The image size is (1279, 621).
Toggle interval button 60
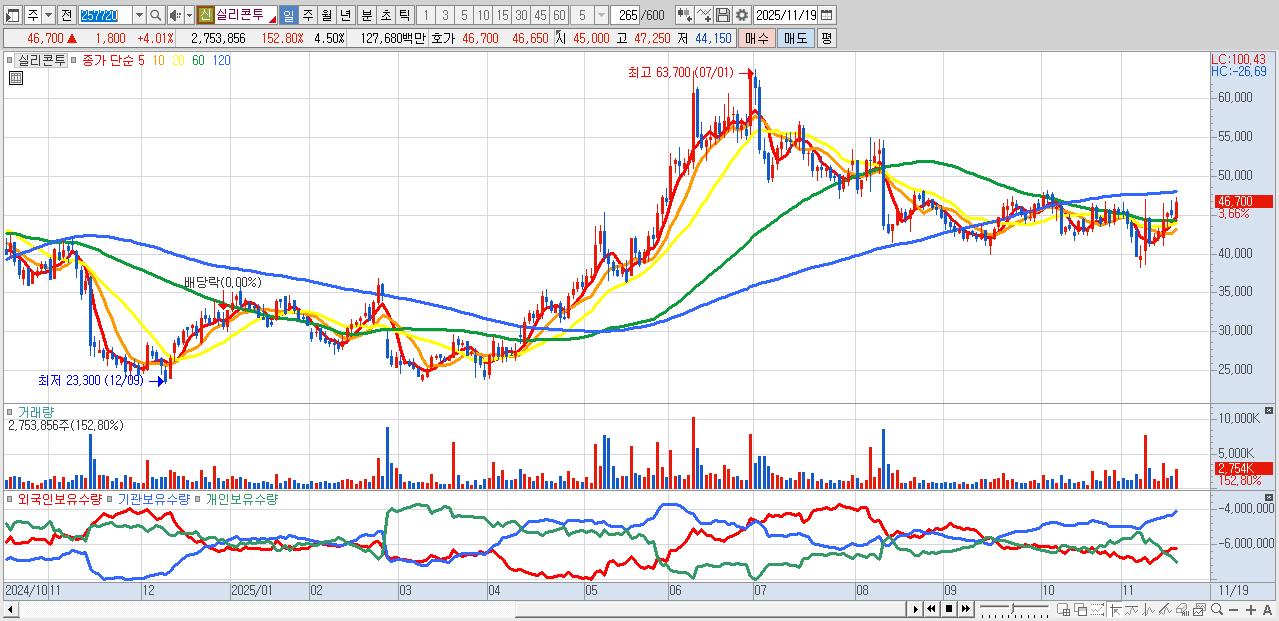click(x=559, y=15)
